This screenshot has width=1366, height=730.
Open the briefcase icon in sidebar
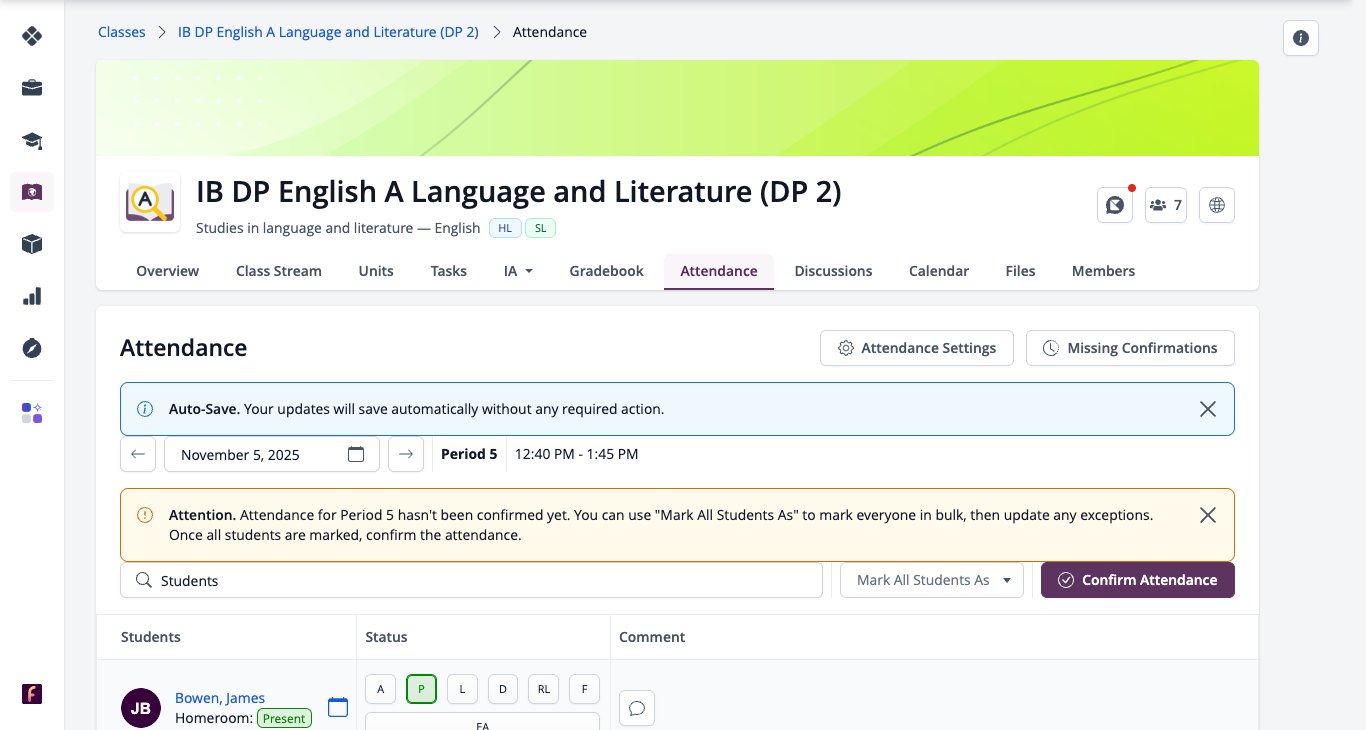pos(32,88)
